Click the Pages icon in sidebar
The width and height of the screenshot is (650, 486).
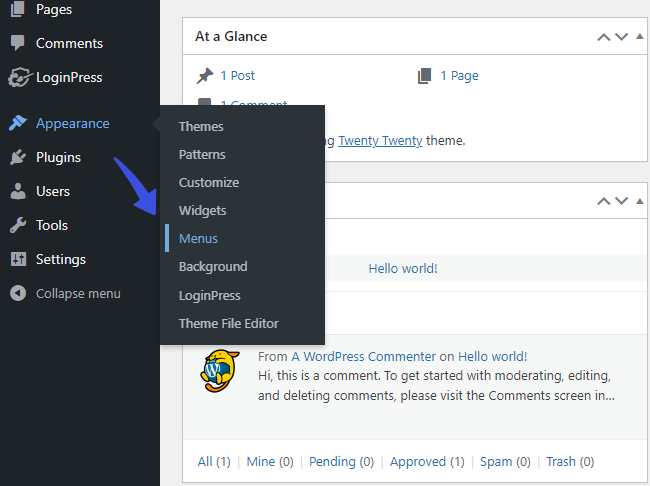17,9
